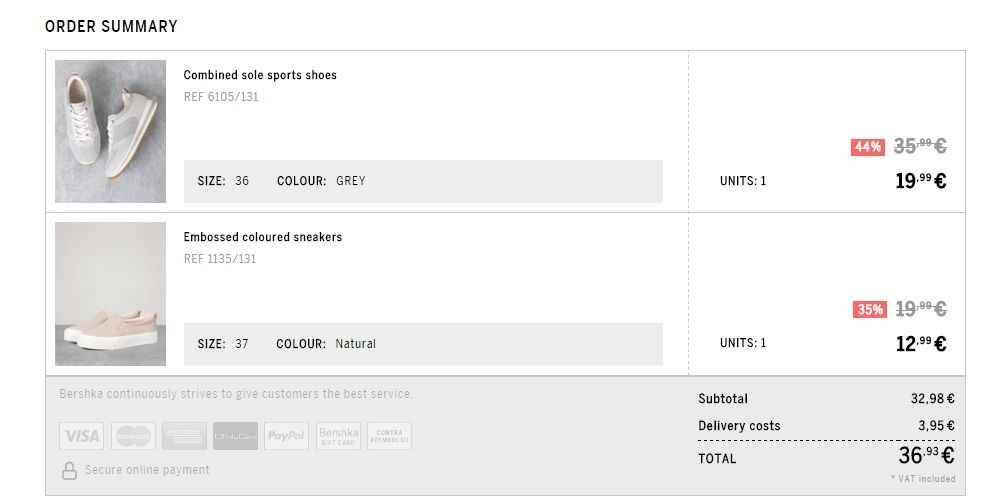
Task: Click the Natural colour label of sneakers
Action: tap(355, 344)
